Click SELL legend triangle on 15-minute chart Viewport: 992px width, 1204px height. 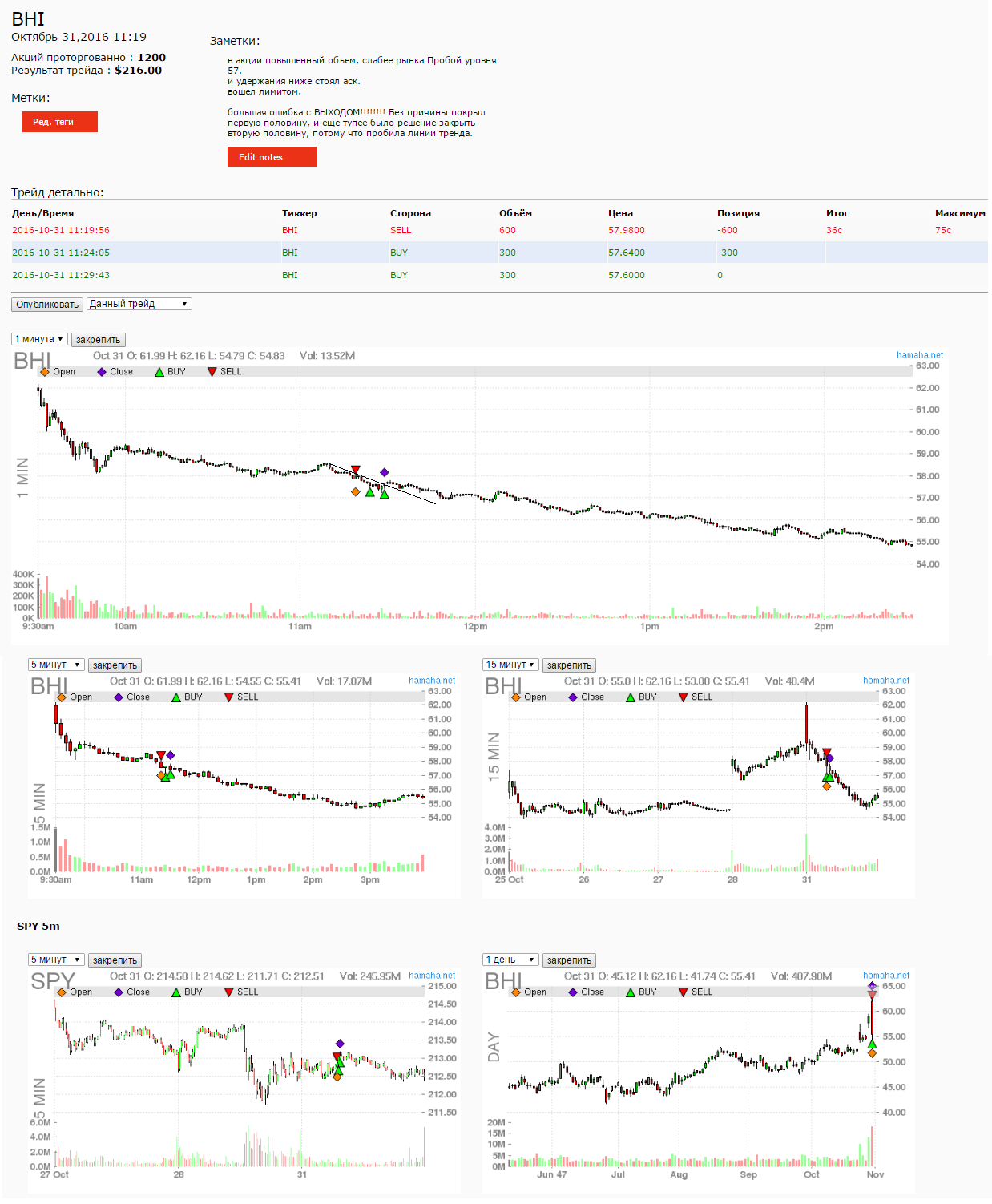(683, 697)
